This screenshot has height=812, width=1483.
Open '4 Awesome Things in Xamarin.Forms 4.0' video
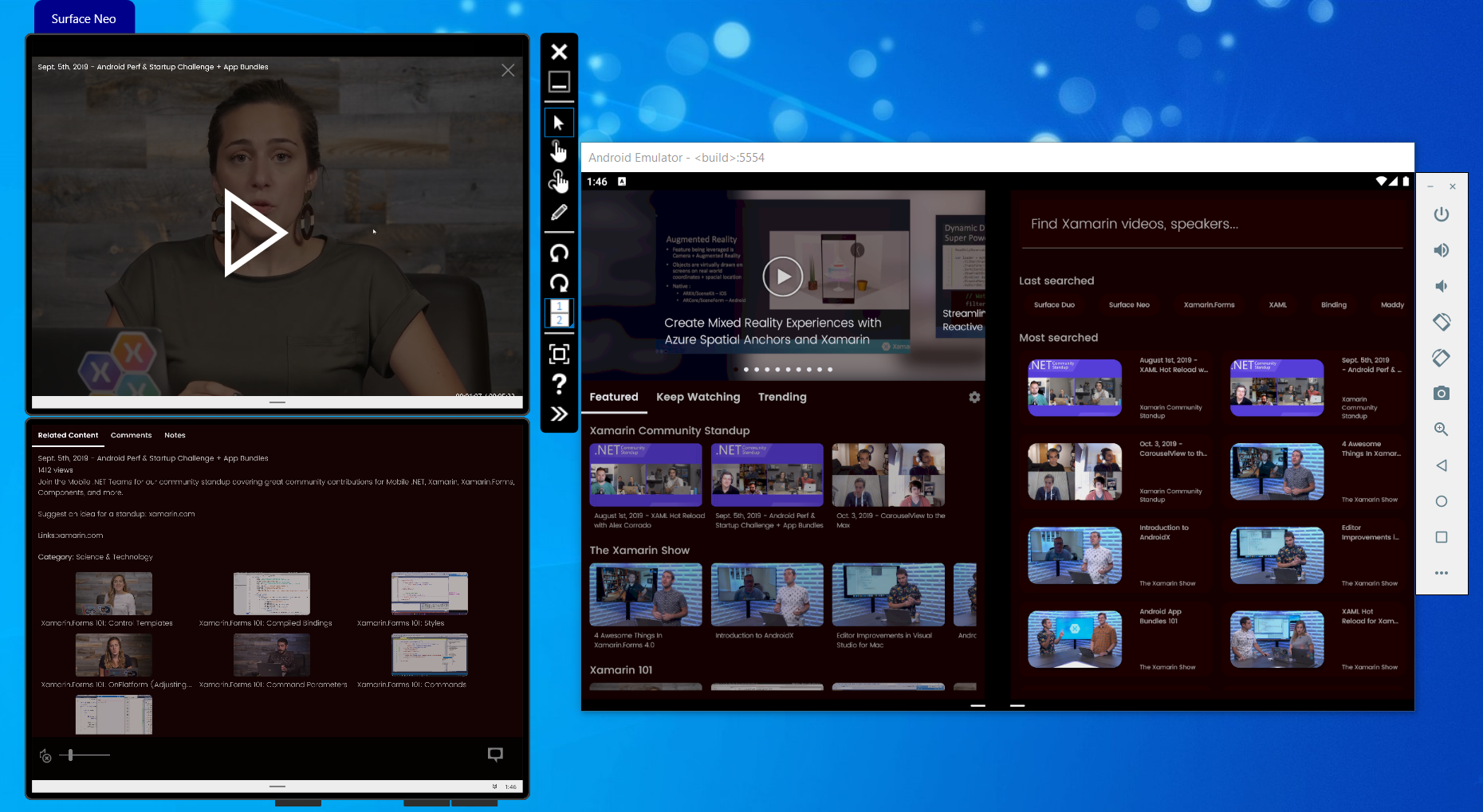coord(646,594)
